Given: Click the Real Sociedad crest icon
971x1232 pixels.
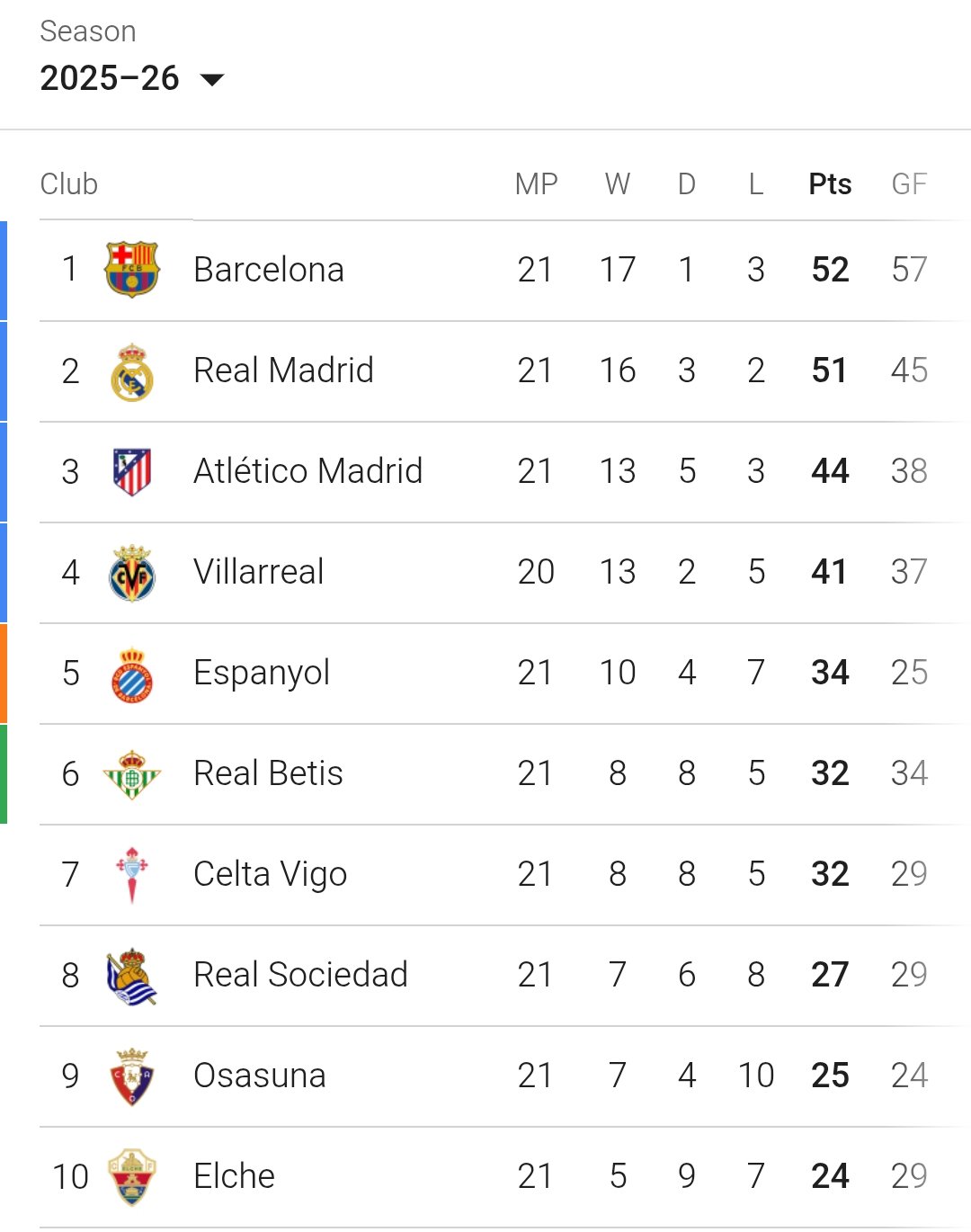Looking at the screenshot, I should click(131, 976).
